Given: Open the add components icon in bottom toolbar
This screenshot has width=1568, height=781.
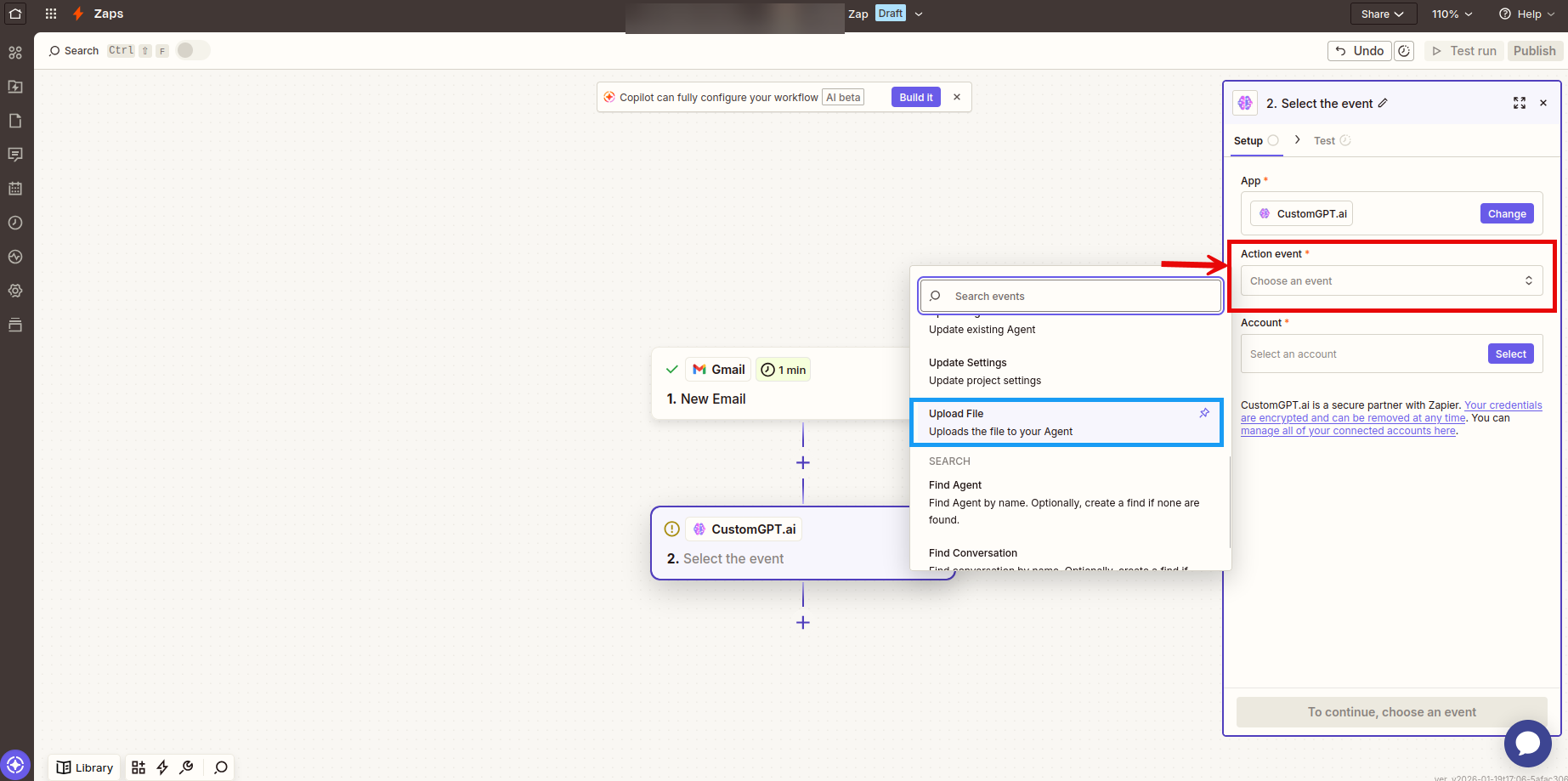Looking at the screenshot, I should 139,767.
